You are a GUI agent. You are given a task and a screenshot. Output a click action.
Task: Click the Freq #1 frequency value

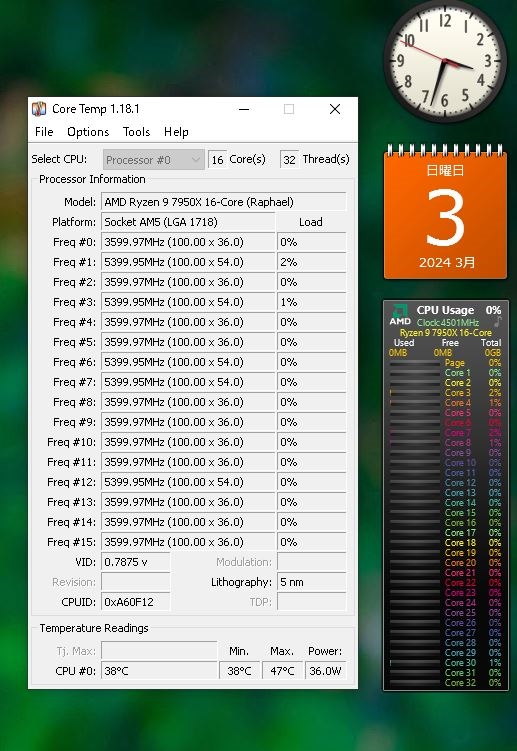click(188, 262)
